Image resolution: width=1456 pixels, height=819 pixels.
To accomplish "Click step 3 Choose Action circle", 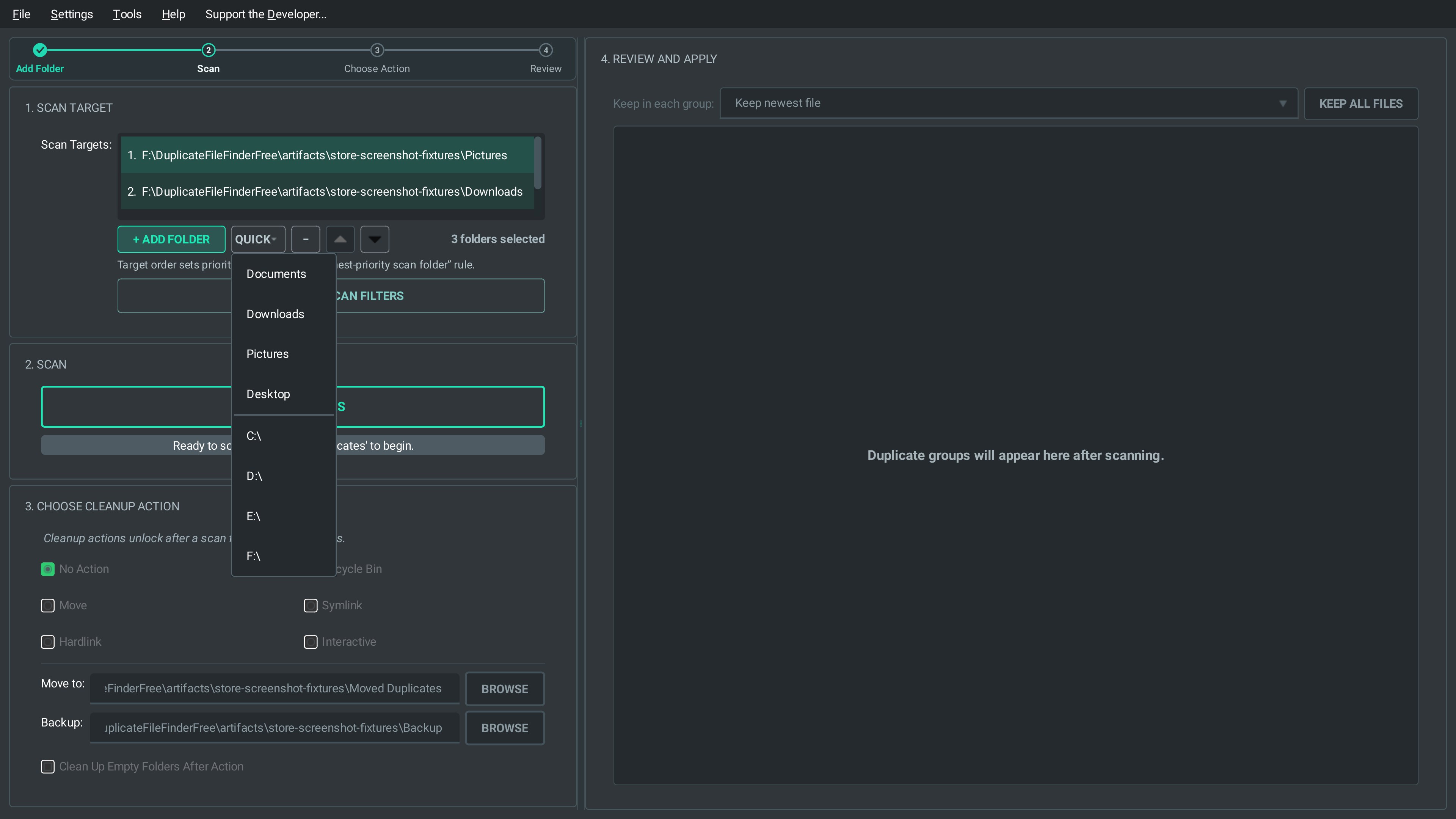I will coord(377,50).
